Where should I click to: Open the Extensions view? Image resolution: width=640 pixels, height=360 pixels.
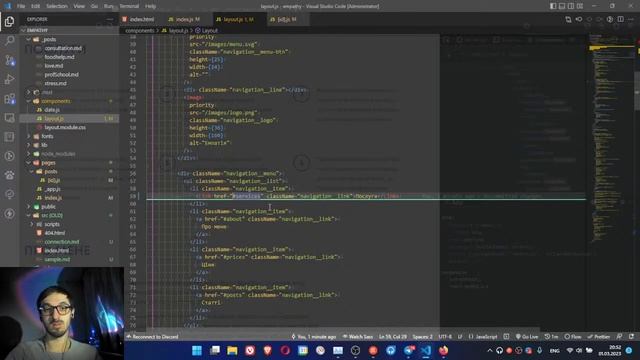(x=9, y=98)
